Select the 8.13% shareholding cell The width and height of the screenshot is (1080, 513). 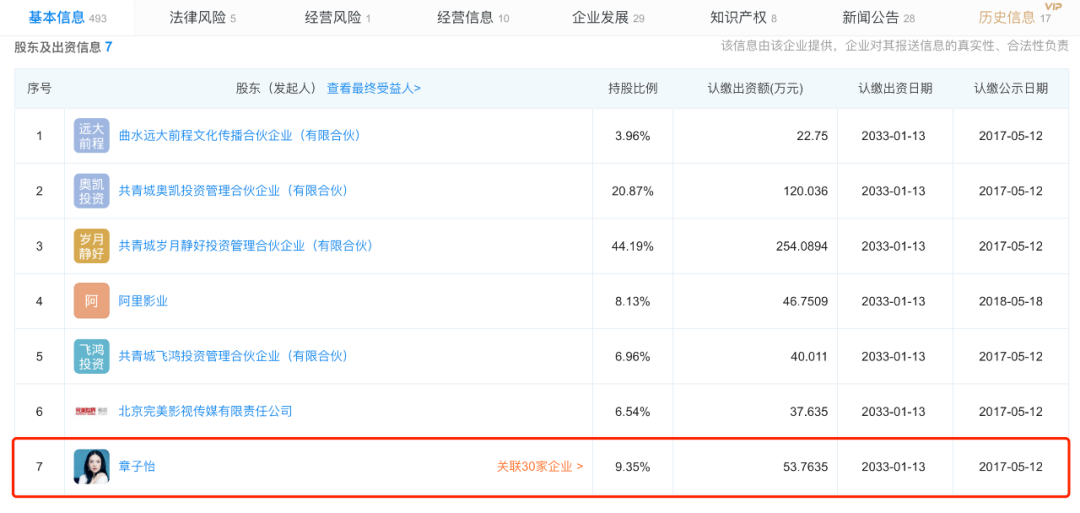632,301
